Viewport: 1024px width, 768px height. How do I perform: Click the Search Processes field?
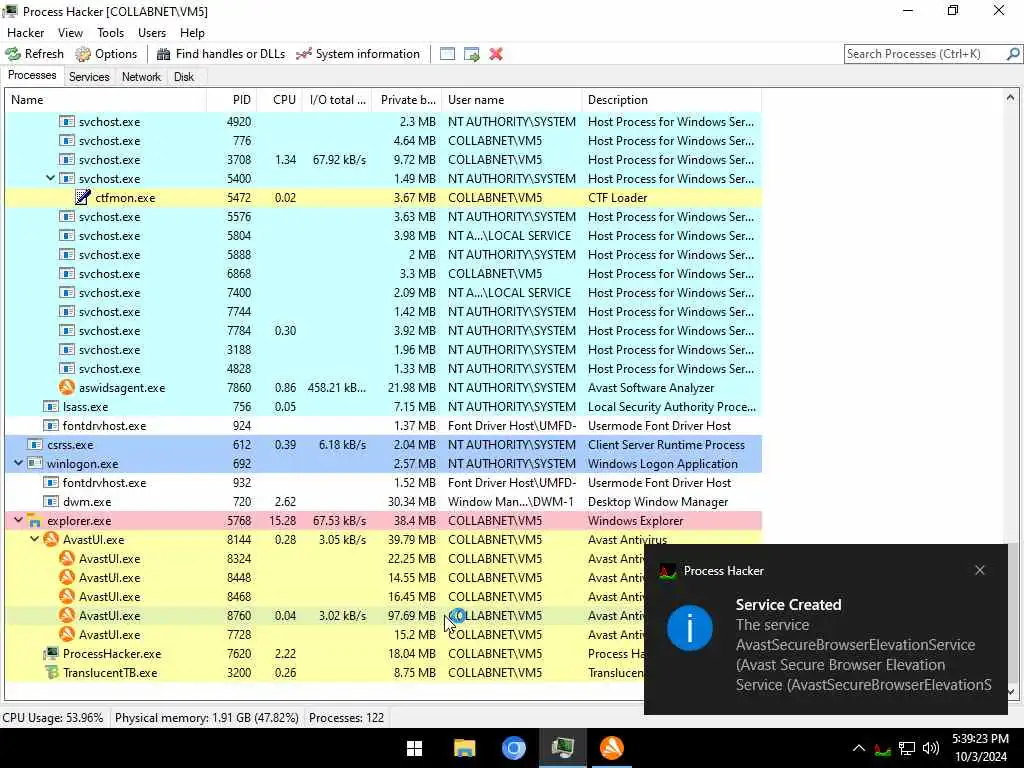pos(925,54)
